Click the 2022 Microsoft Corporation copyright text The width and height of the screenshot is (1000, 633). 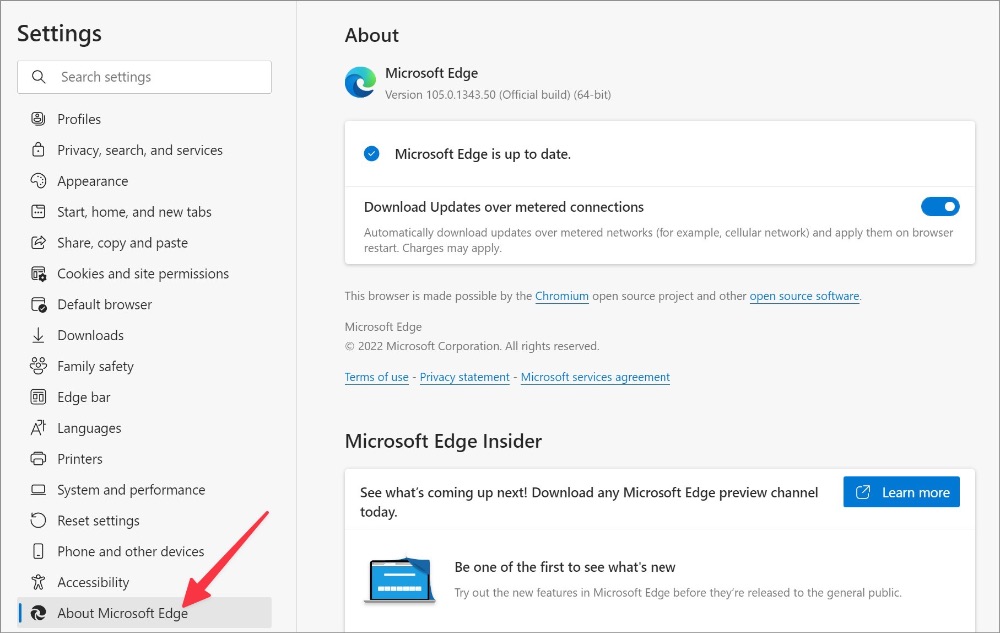pyautogui.click(x=472, y=346)
